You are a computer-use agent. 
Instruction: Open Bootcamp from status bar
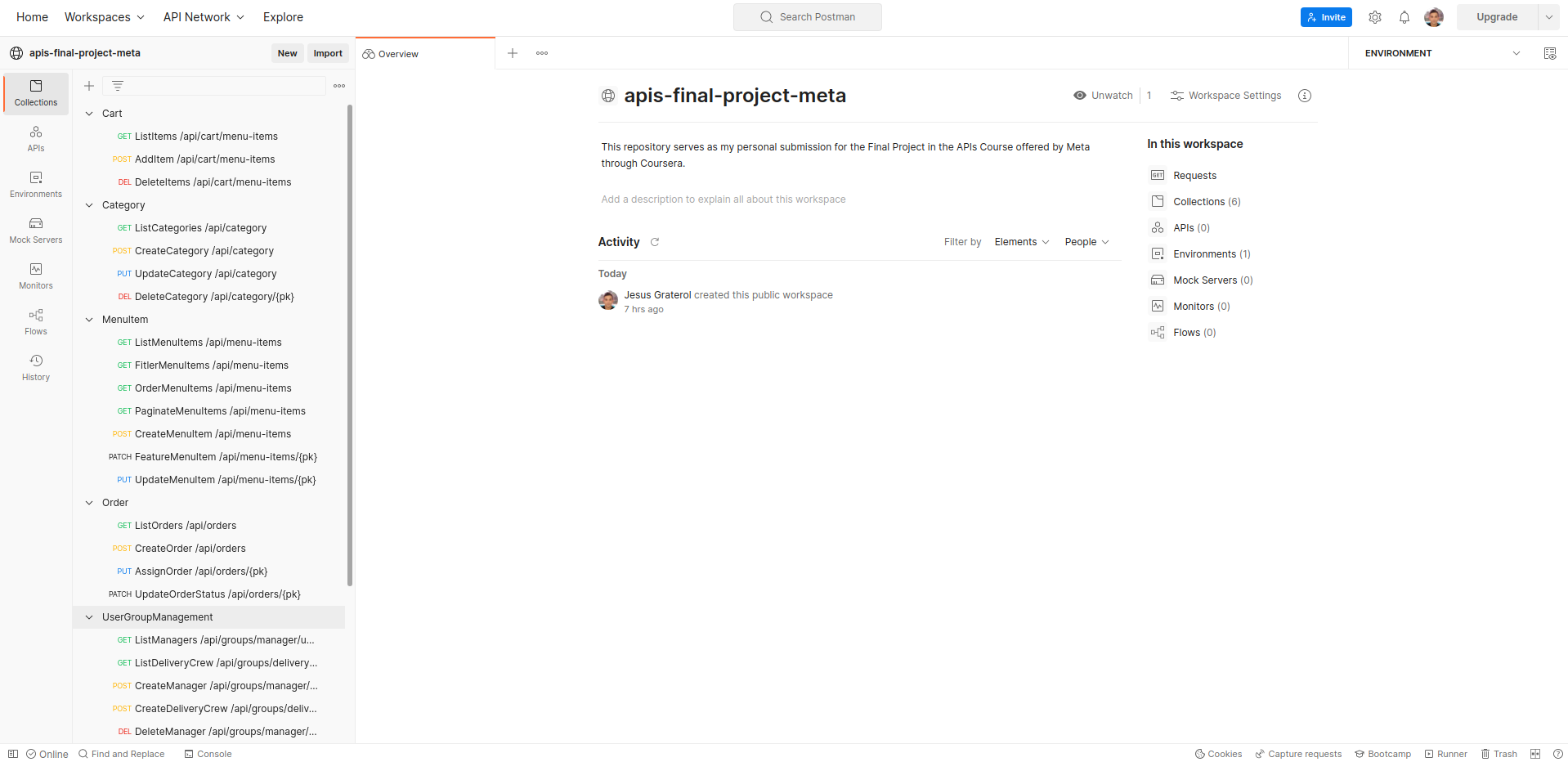click(1383, 754)
